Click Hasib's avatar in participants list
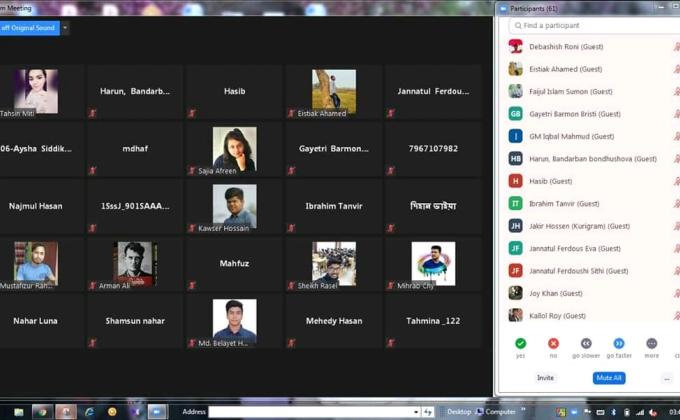The width and height of the screenshot is (680, 420). (x=515, y=181)
